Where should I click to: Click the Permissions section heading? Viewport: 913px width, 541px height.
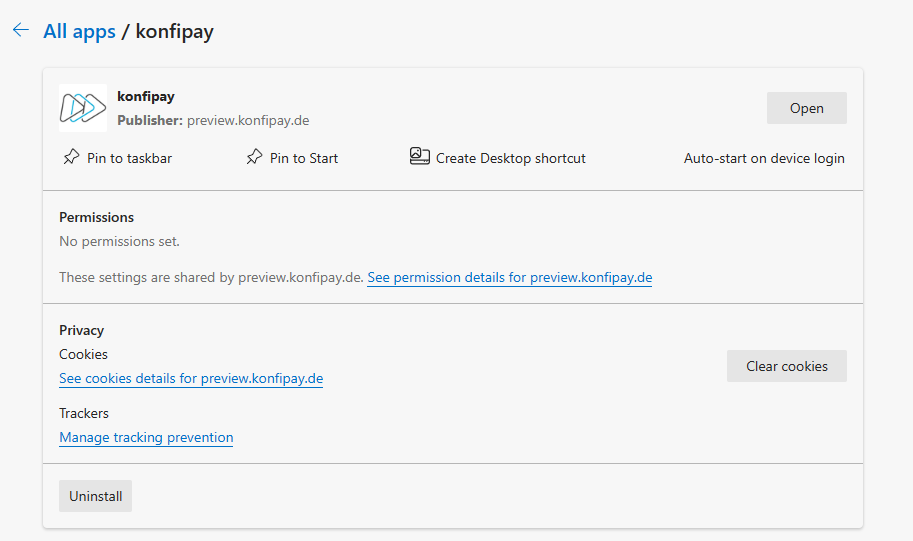(x=96, y=217)
